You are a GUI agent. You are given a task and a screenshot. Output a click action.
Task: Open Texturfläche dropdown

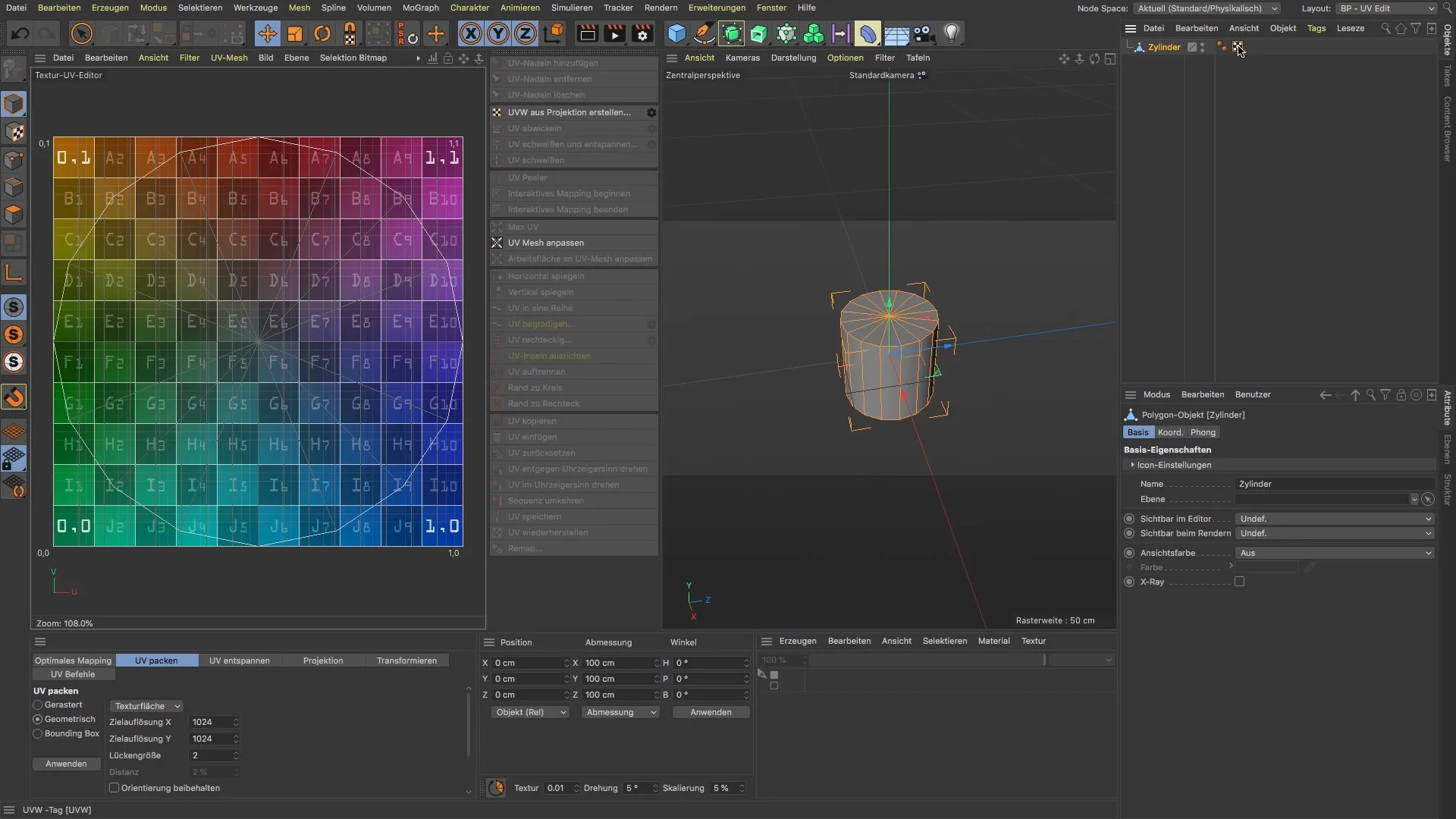coord(147,706)
